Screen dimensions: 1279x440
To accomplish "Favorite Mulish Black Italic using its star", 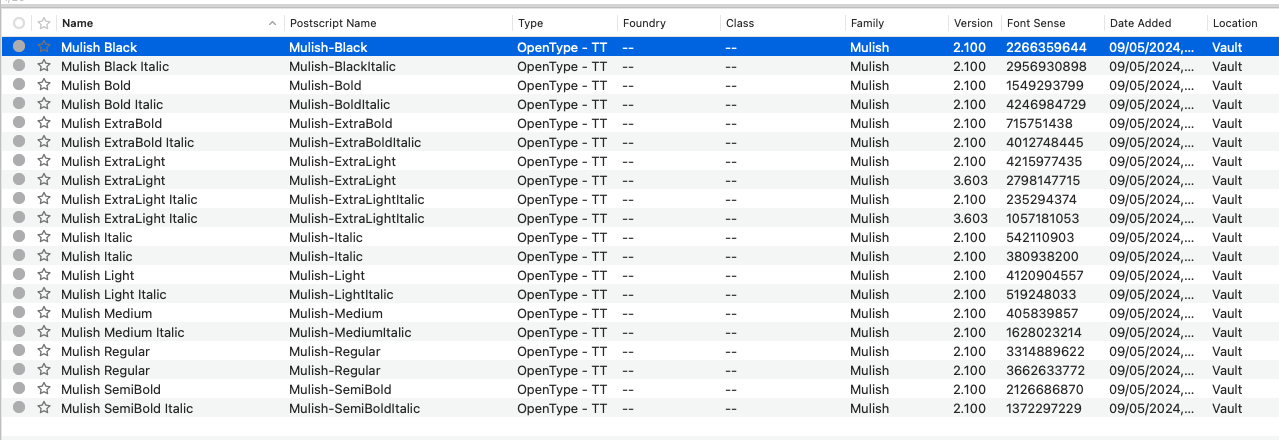I will pyautogui.click(x=44, y=66).
